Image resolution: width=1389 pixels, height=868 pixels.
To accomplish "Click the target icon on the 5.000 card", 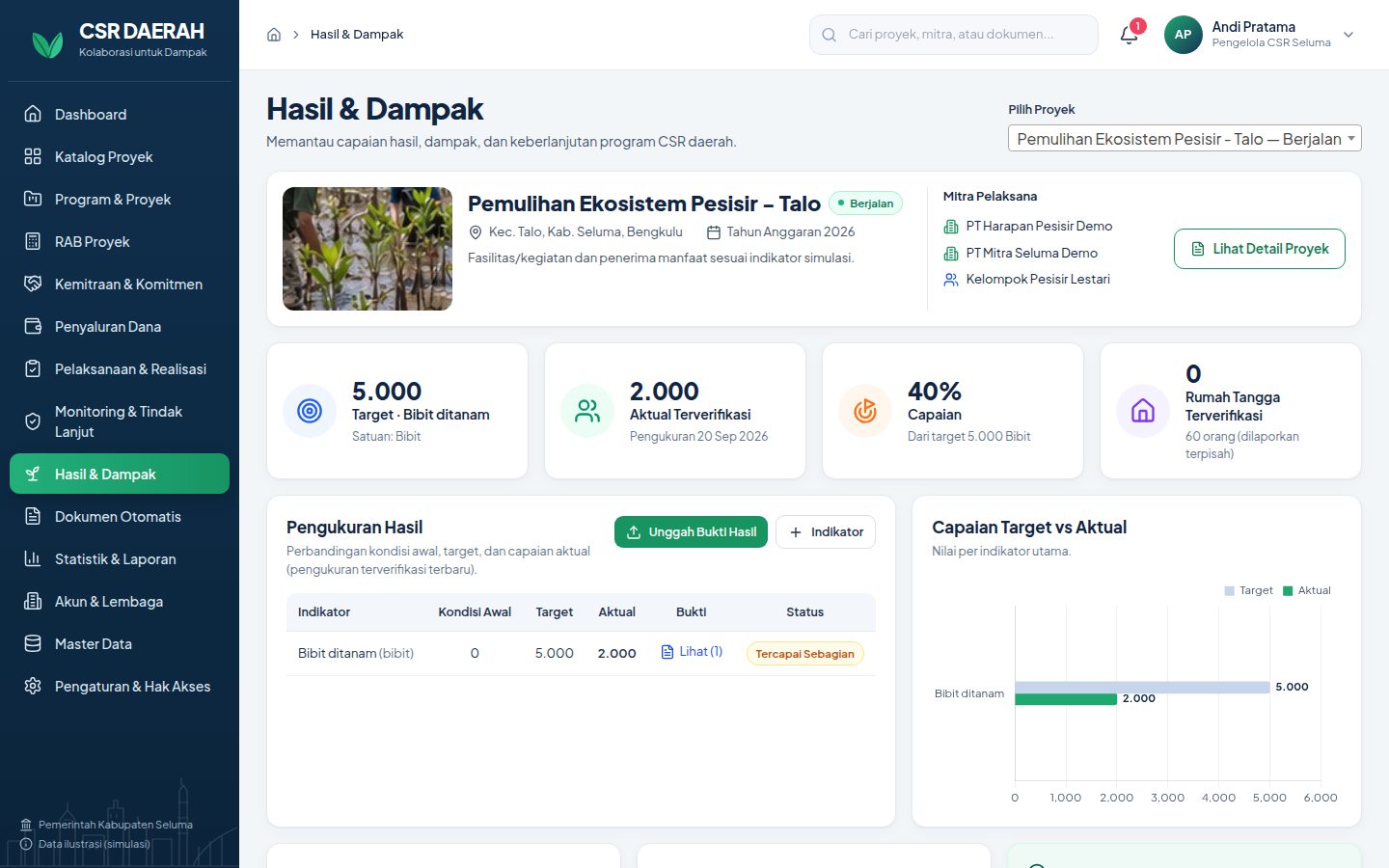I will (x=310, y=411).
